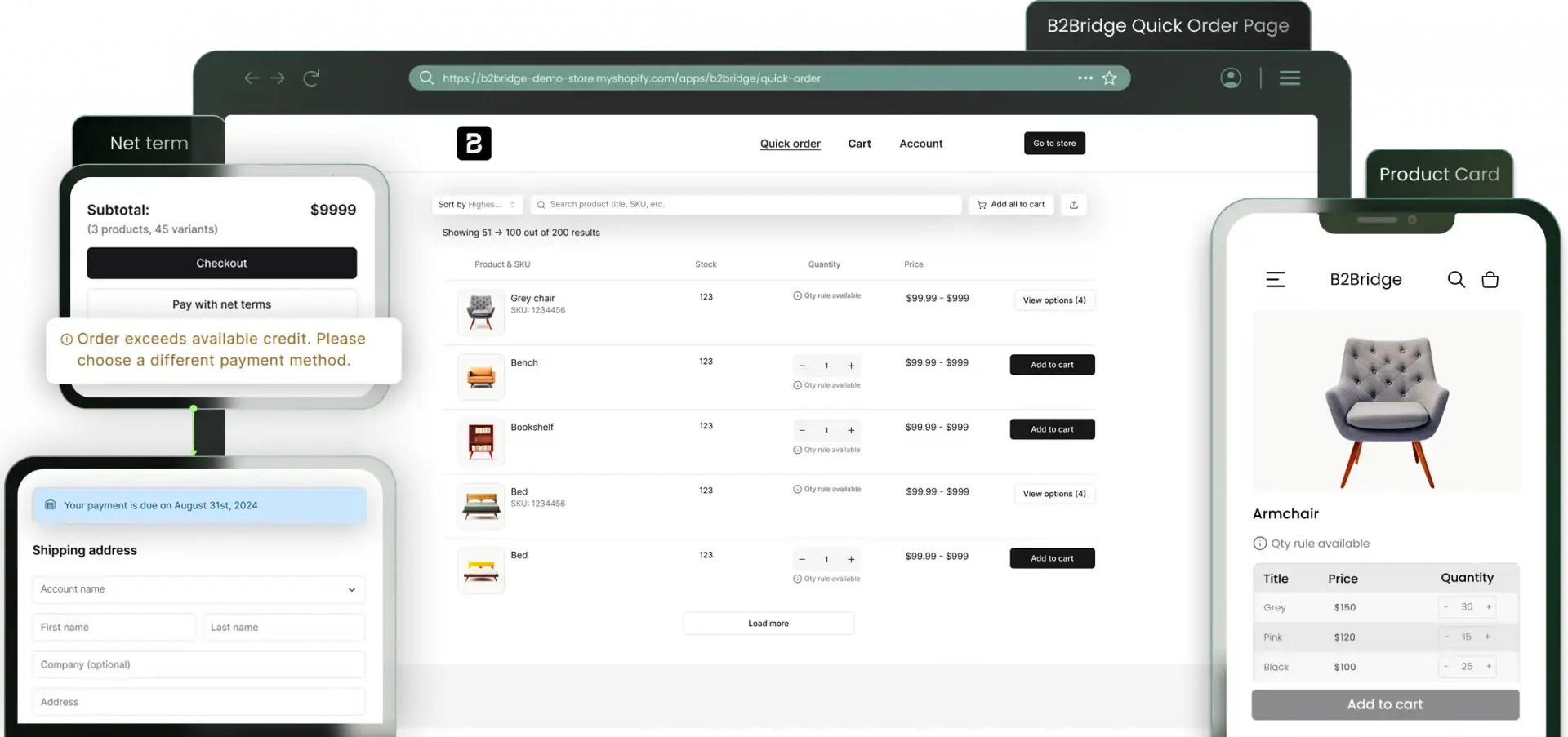Open mobile hamburger menu in Product Card
The image size is (1568, 737).
(x=1276, y=279)
